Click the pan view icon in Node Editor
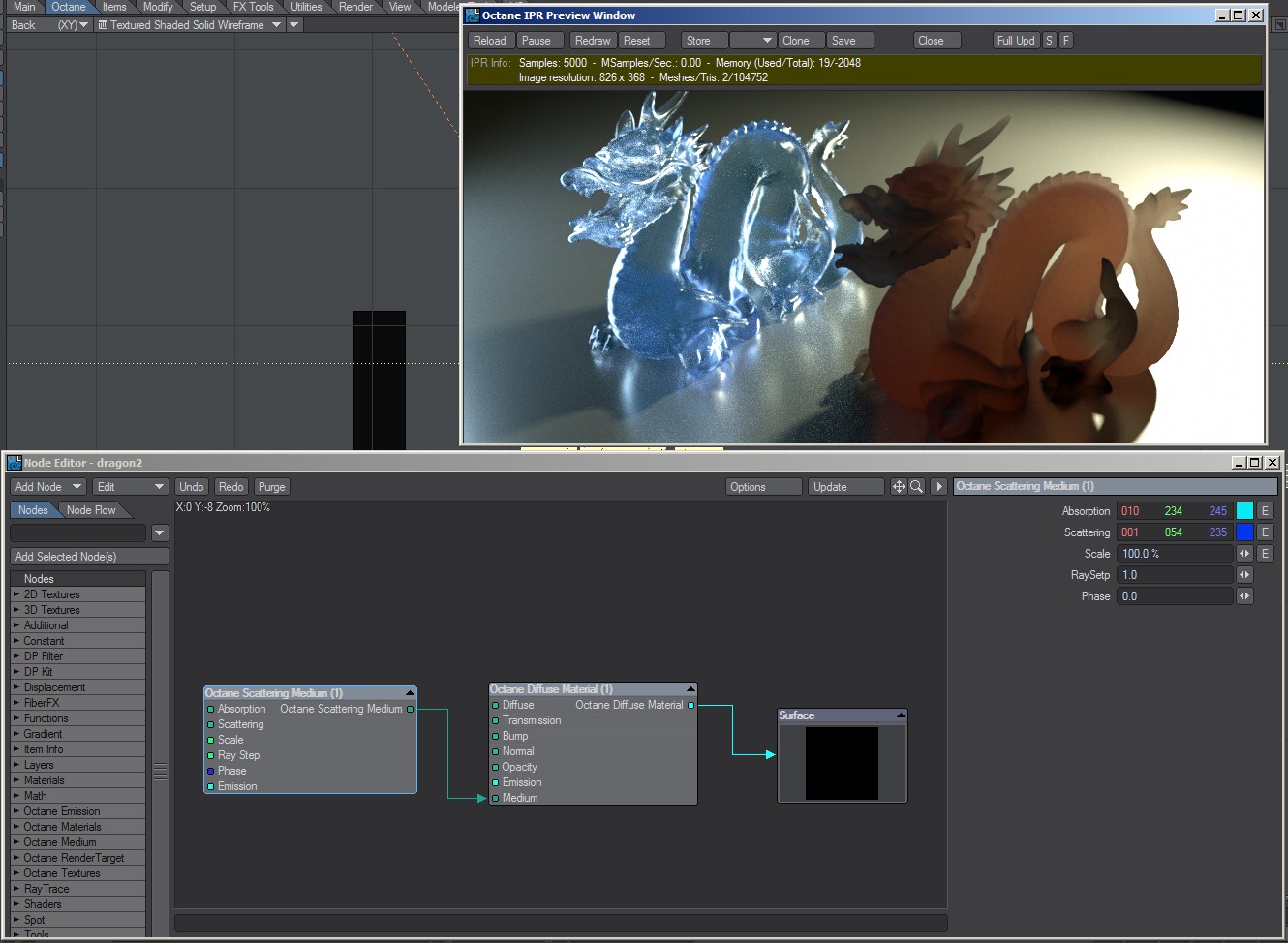The height and width of the screenshot is (943, 1288). coord(899,487)
